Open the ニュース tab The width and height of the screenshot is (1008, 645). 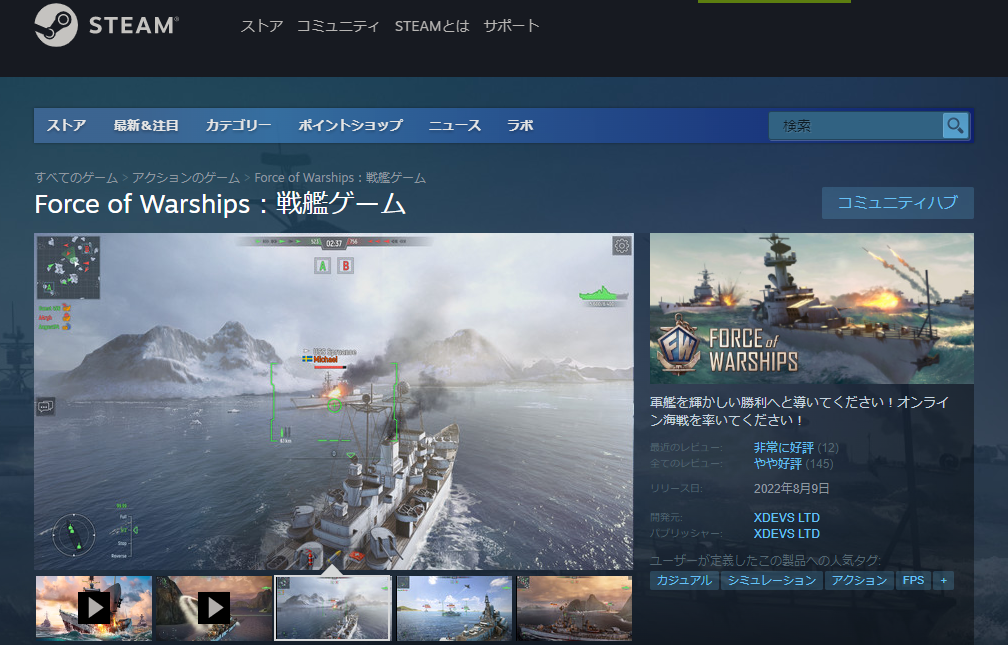455,125
